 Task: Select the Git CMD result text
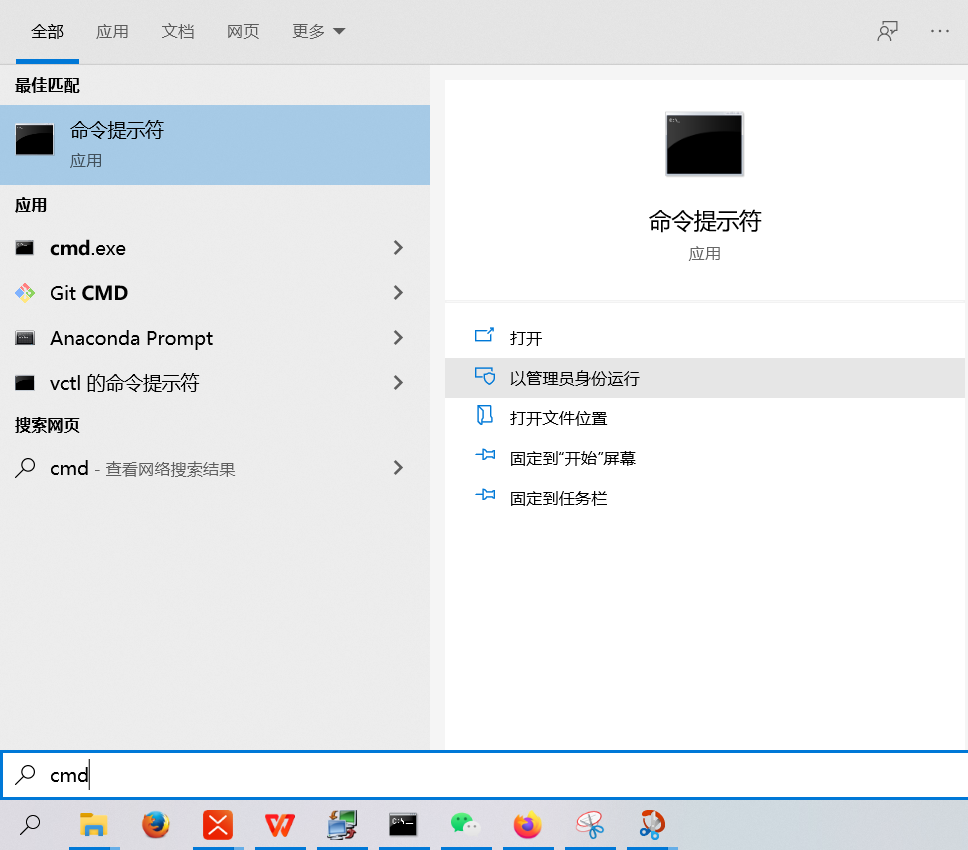(89, 293)
